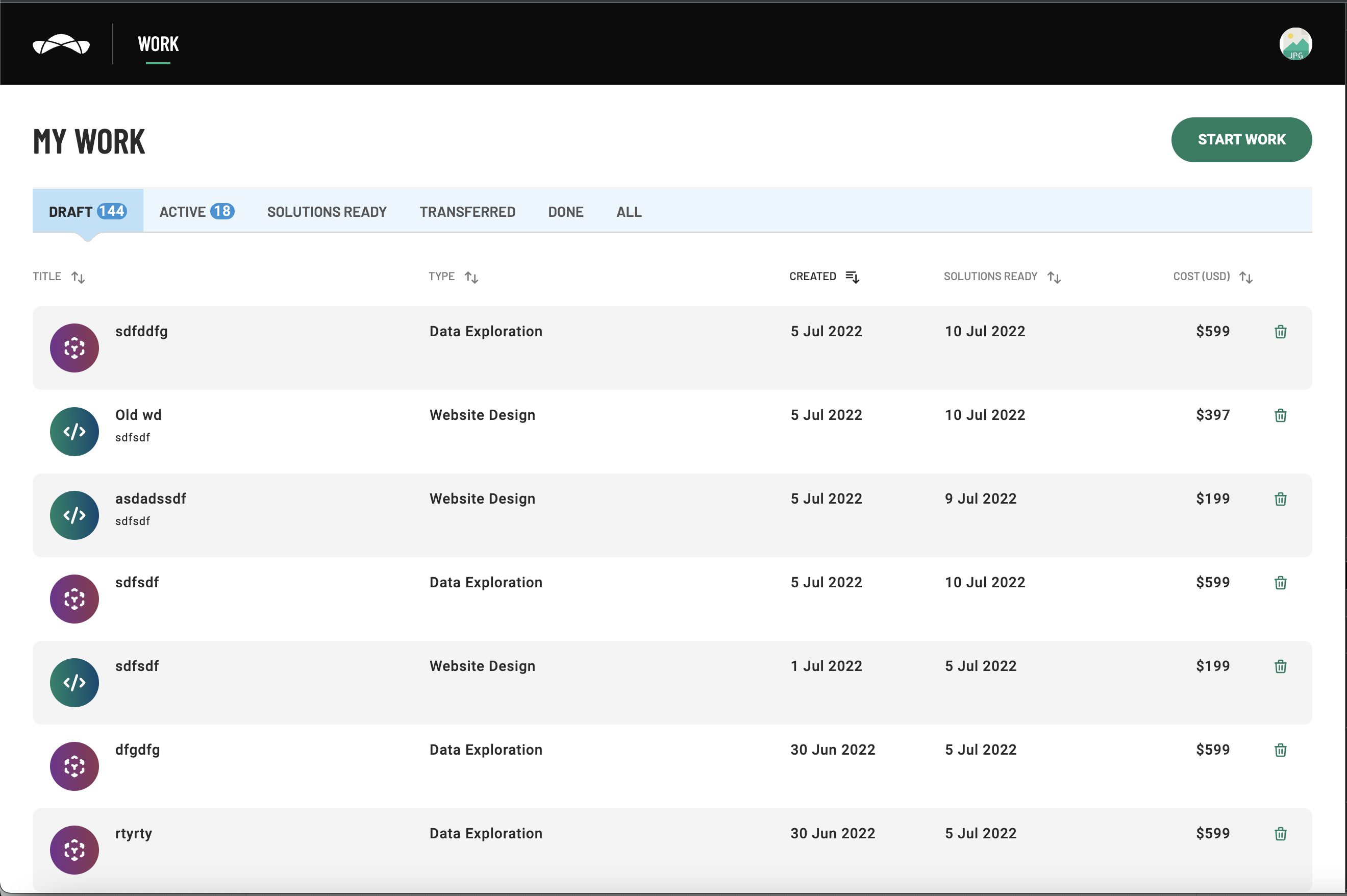Click the trash icon for sdfddfg row
1347x896 pixels.
coord(1280,332)
